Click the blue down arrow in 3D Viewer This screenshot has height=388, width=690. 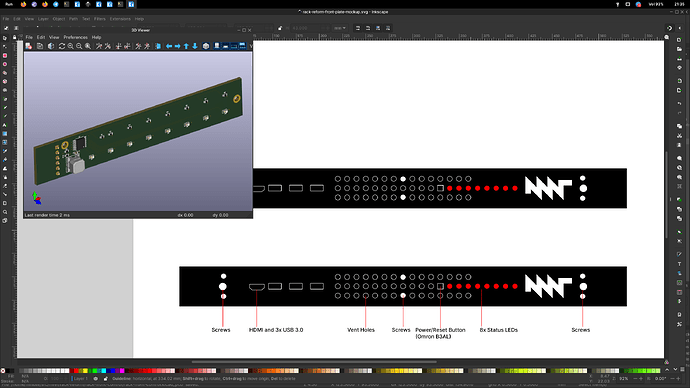pyautogui.click(x=195, y=46)
